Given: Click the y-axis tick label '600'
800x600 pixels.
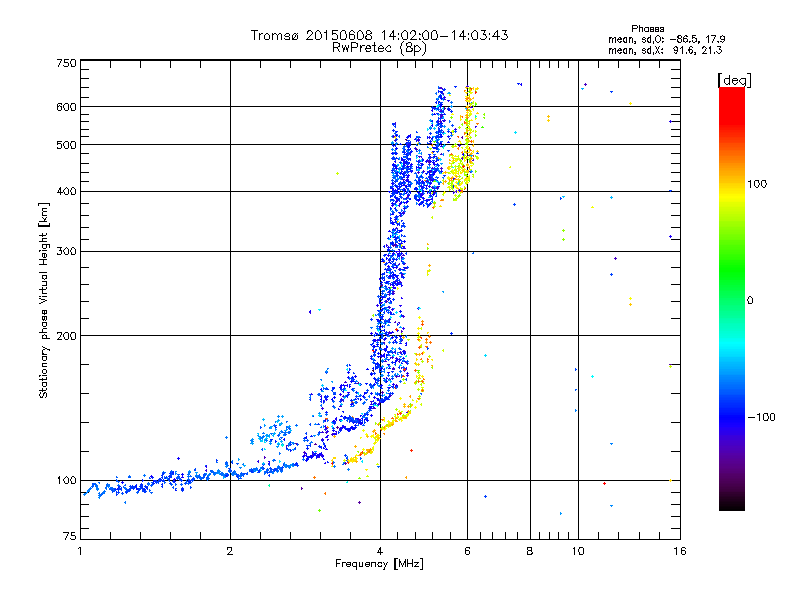Looking at the screenshot, I should (66, 107).
